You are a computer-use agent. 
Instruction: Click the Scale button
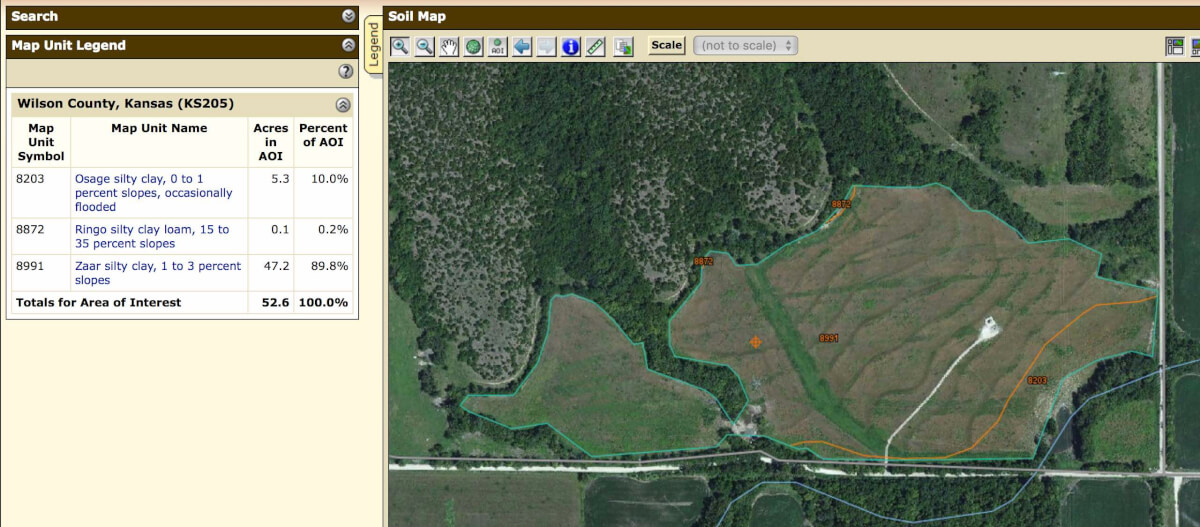667,45
